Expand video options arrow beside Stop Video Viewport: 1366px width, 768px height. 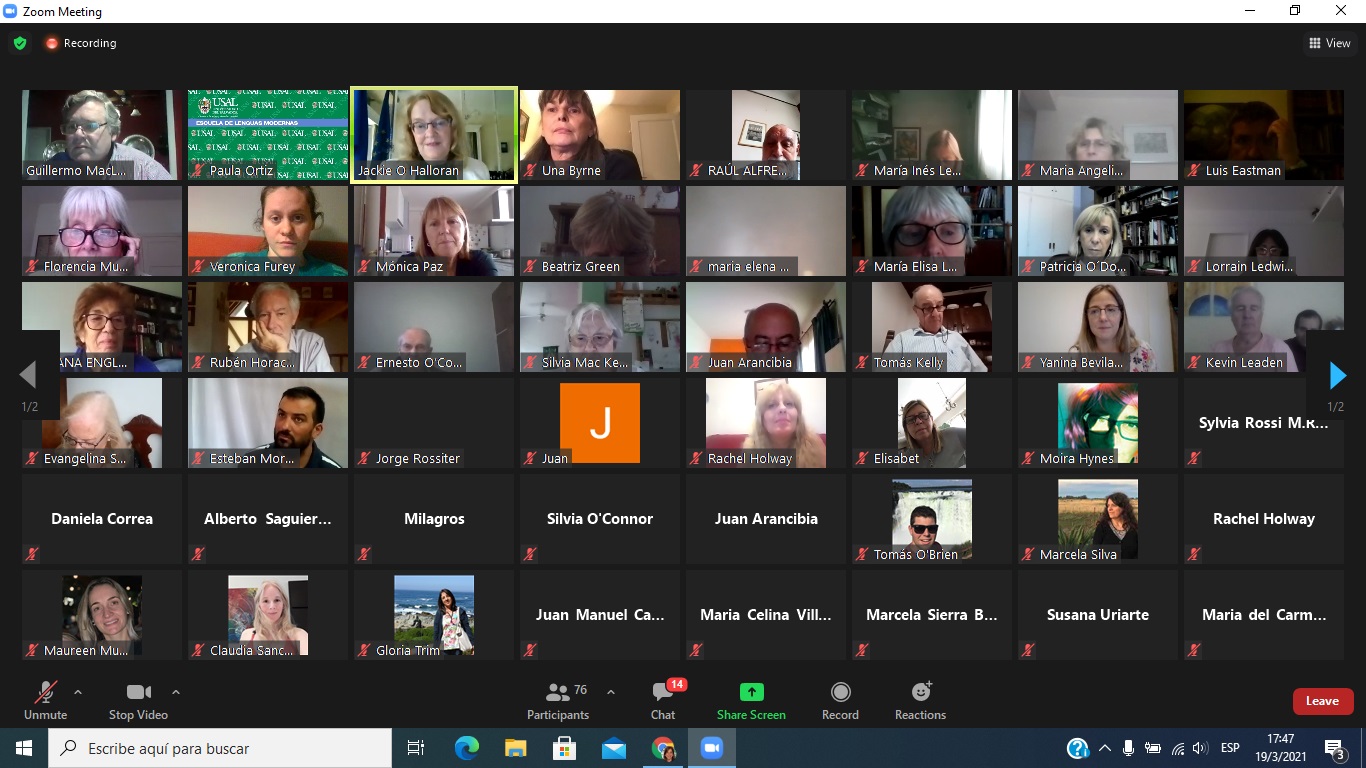coord(176,692)
